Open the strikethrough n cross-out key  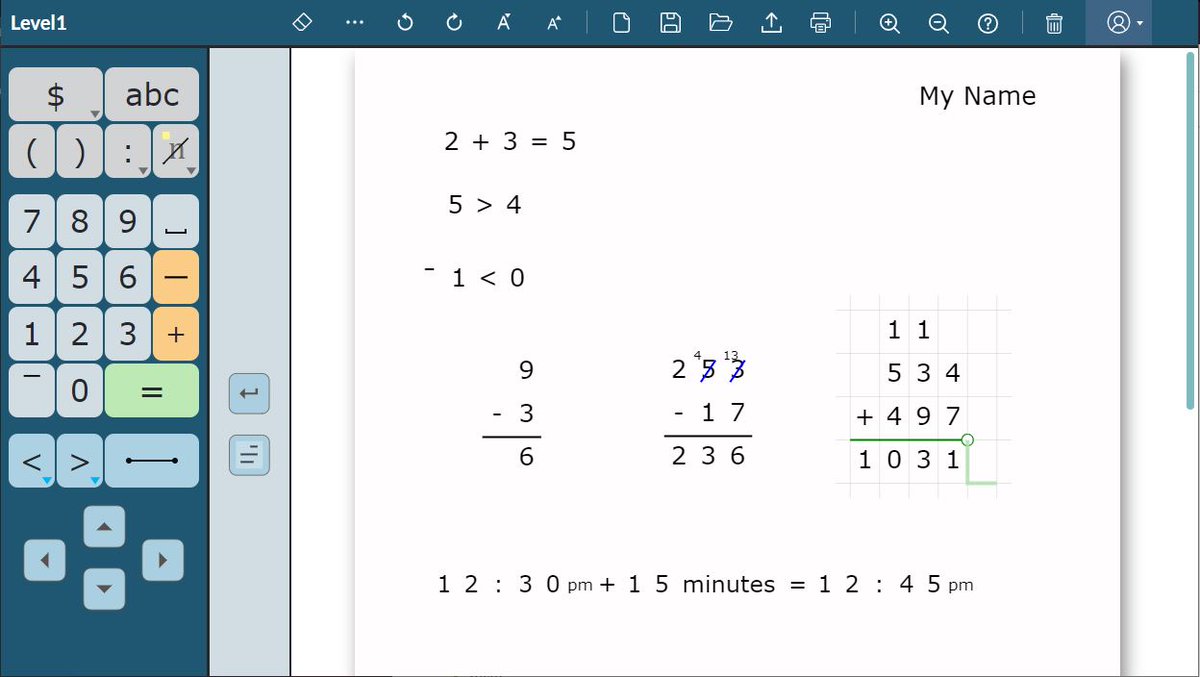[176, 151]
